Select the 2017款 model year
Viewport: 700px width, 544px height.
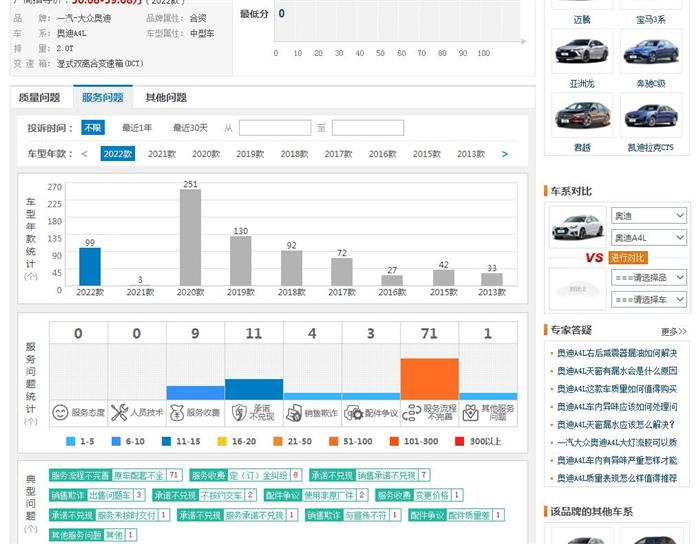(338, 154)
